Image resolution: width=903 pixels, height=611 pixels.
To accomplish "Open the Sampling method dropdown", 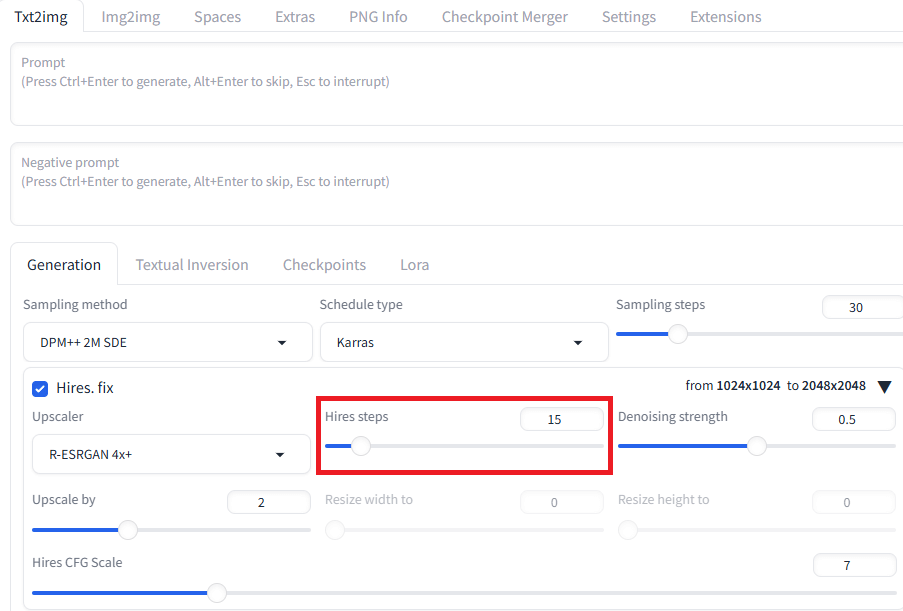I will pyautogui.click(x=168, y=342).
